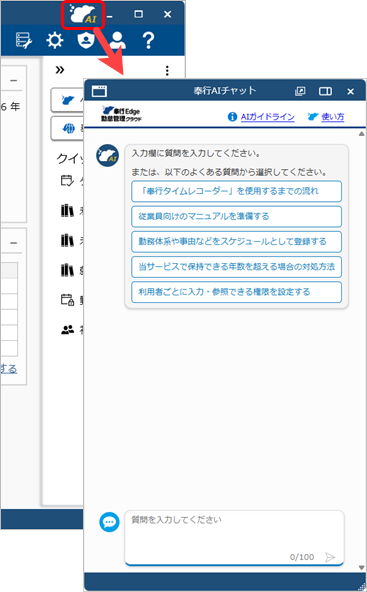
Task: Click the chat scrollbar up arrow
Action: [361, 134]
